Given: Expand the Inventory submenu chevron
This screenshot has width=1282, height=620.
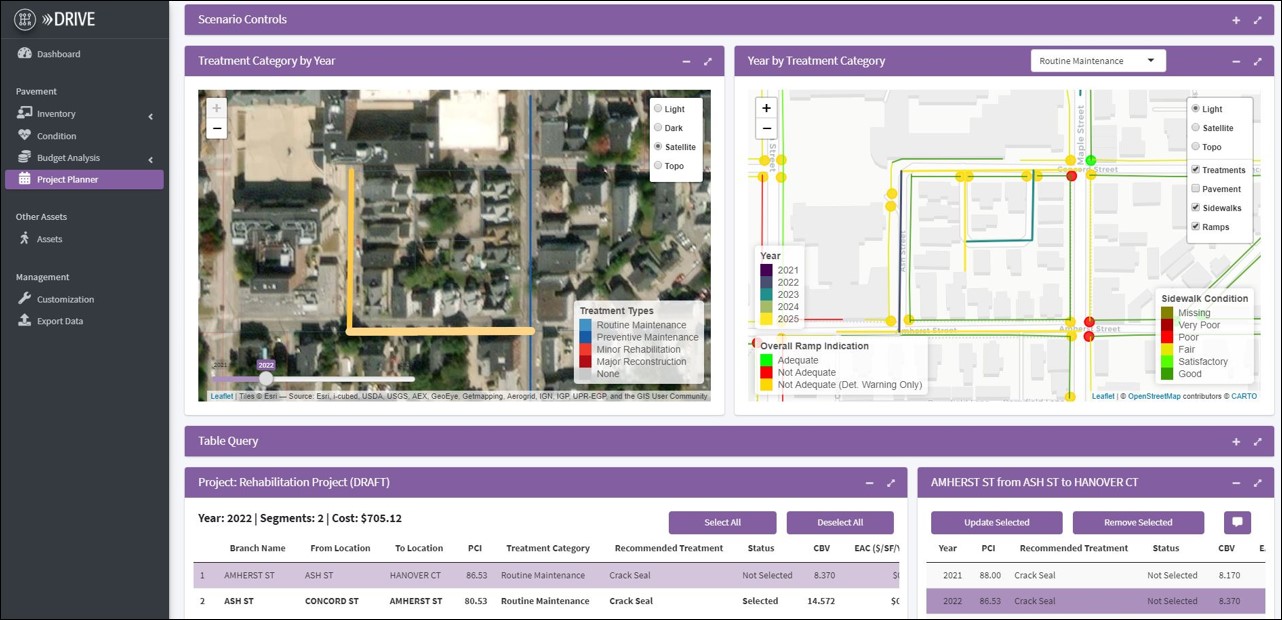Looking at the screenshot, I should pyautogui.click(x=151, y=115).
